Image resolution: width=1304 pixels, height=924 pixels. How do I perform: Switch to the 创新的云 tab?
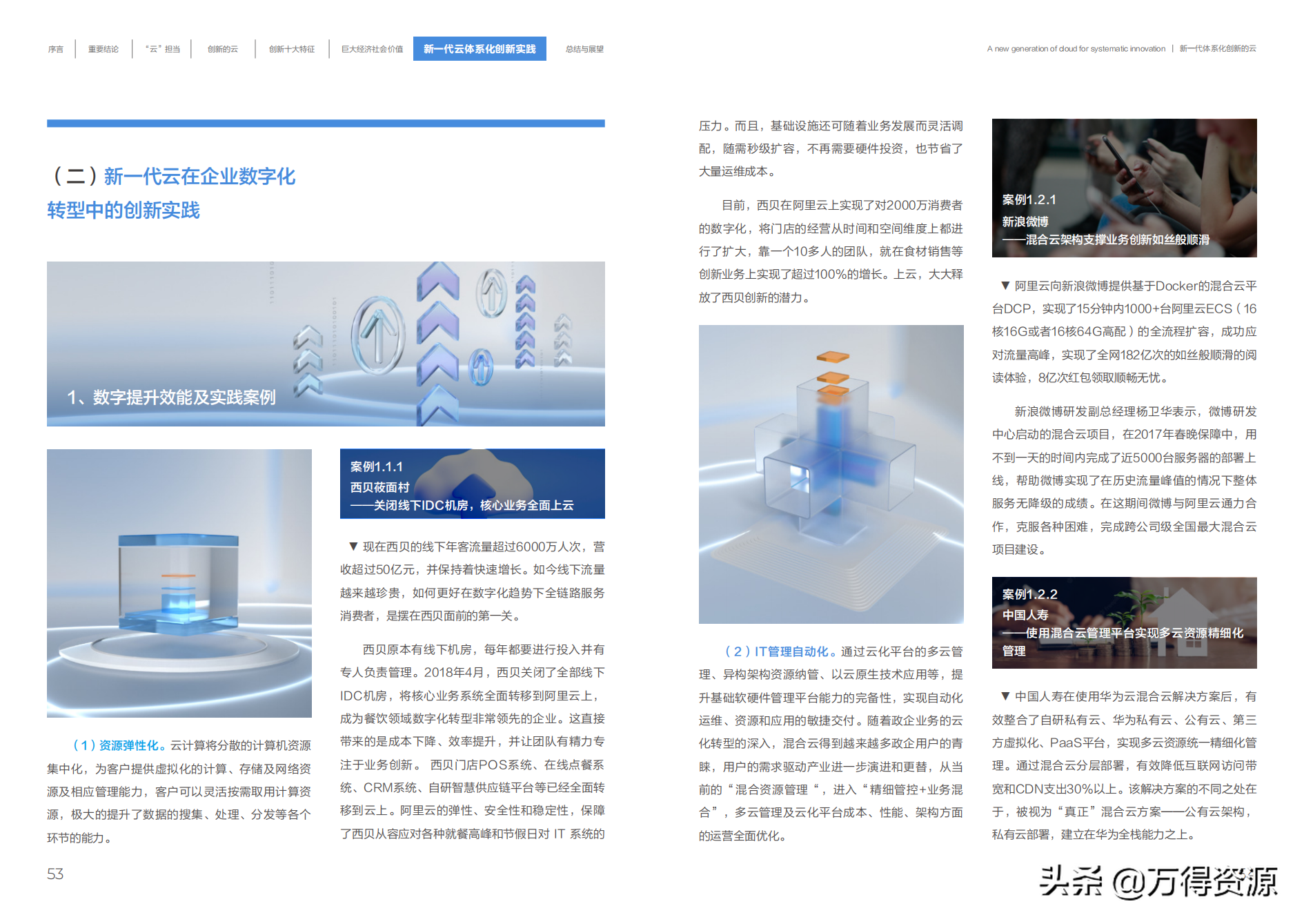coord(223,49)
